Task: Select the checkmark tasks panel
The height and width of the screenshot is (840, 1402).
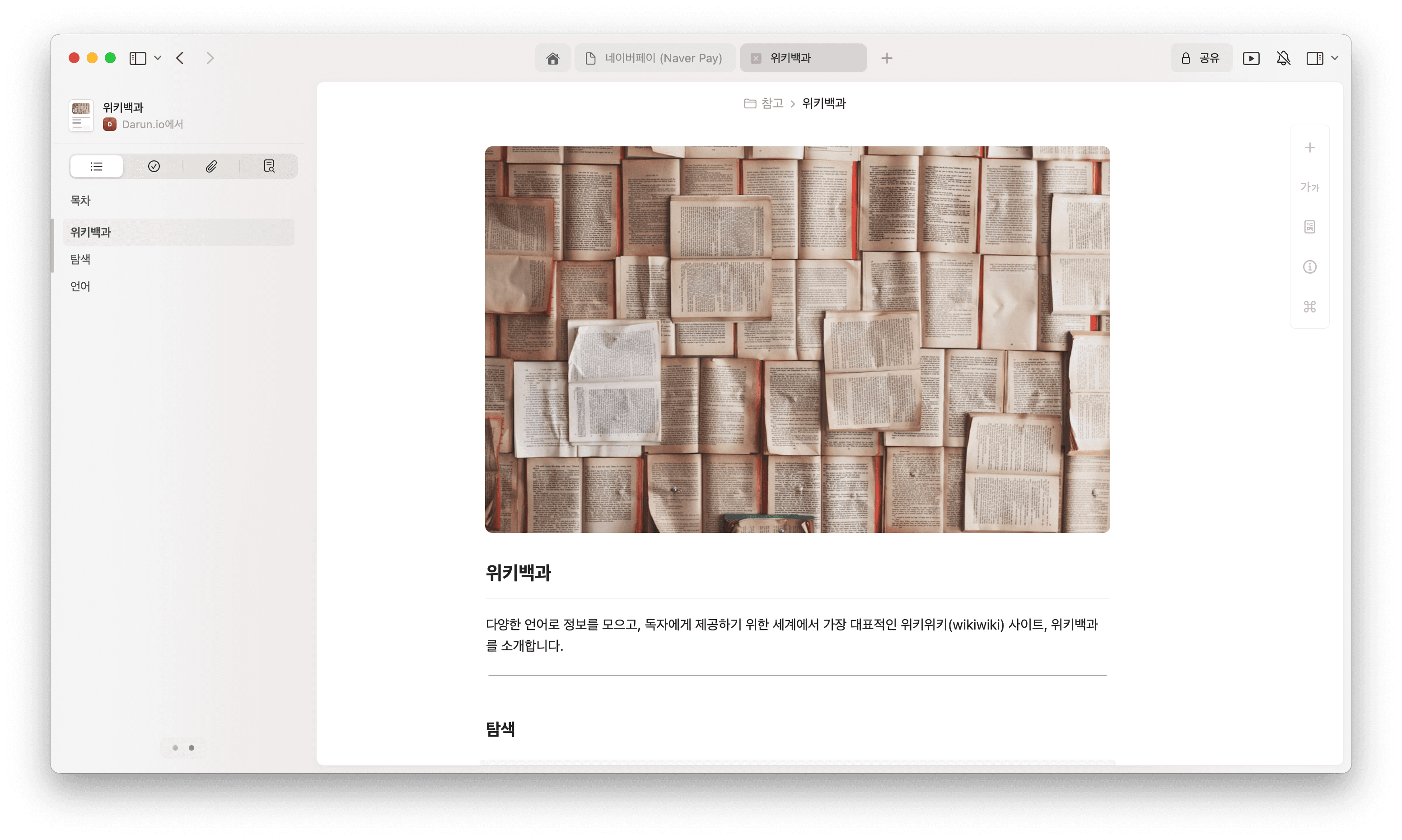Action: click(154, 166)
